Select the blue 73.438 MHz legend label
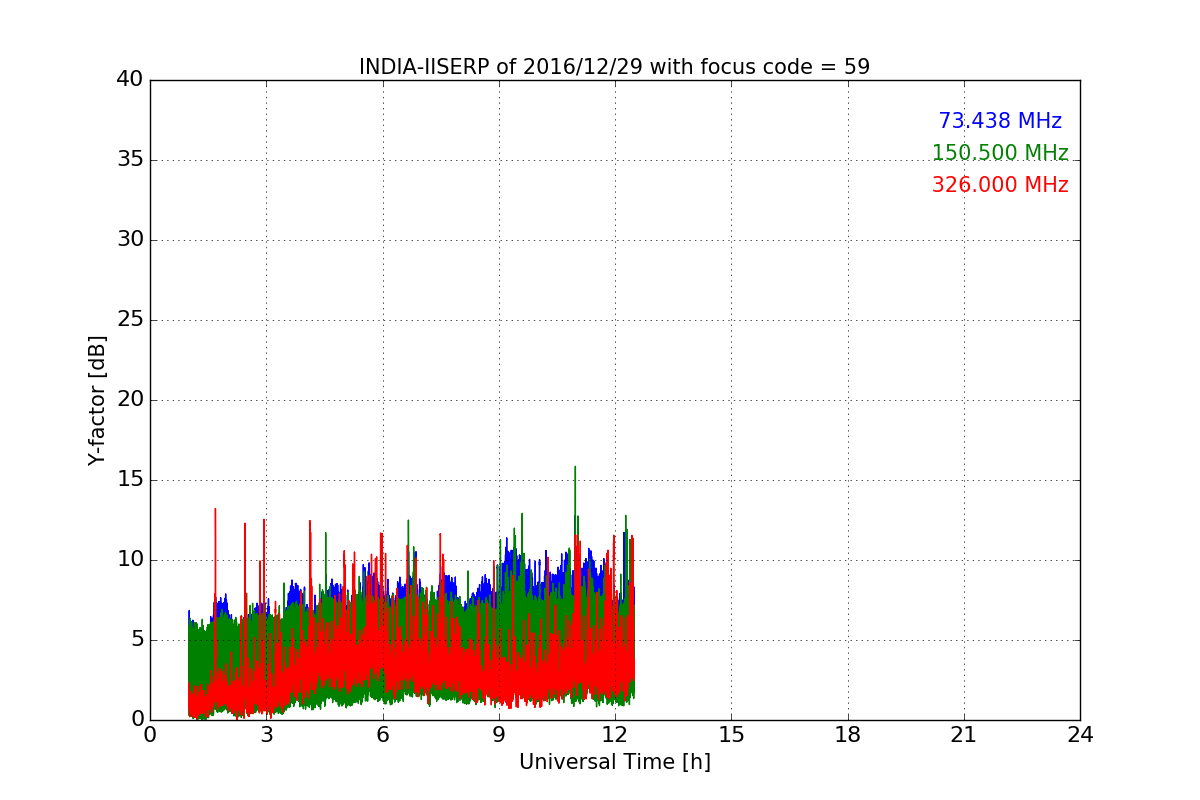This screenshot has height=800, width=1200. (x=999, y=121)
